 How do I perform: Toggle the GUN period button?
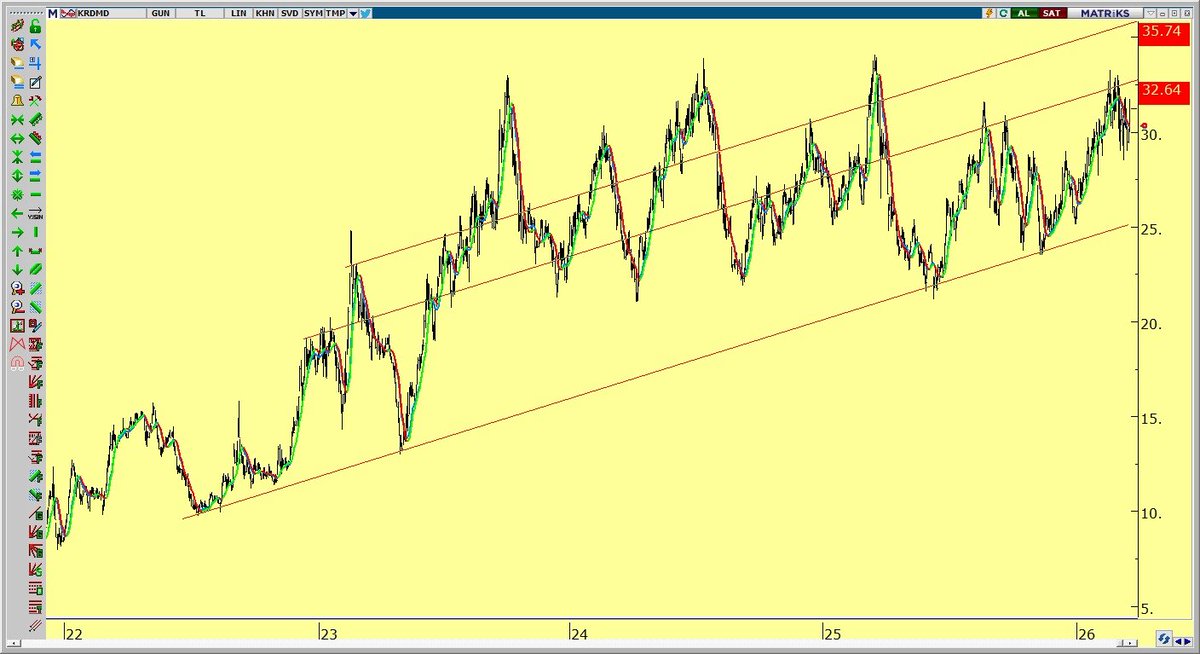coord(161,13)
